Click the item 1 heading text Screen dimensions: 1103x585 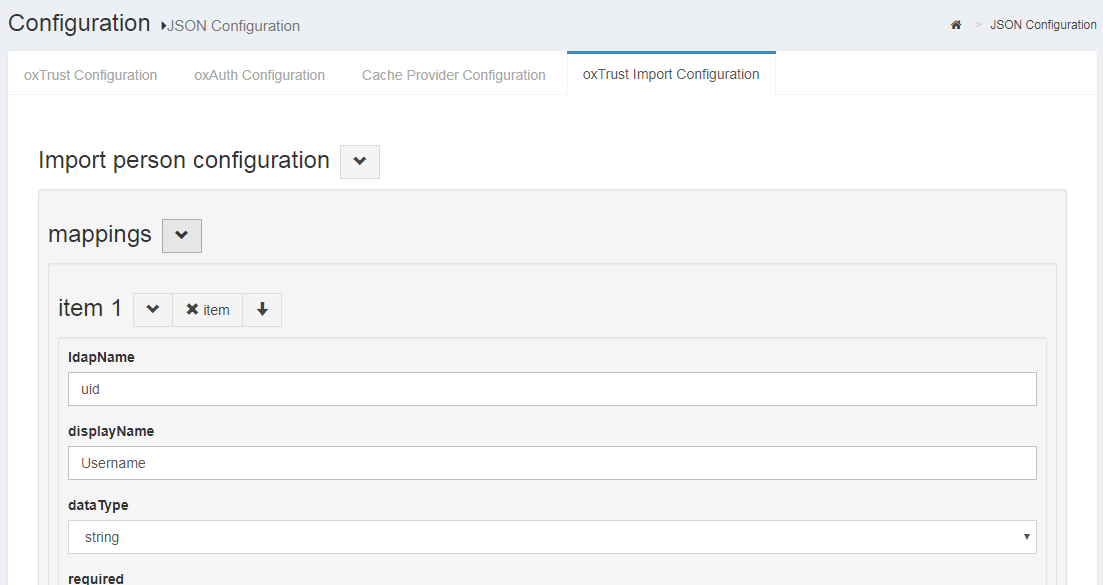click(x=90, y=309)
